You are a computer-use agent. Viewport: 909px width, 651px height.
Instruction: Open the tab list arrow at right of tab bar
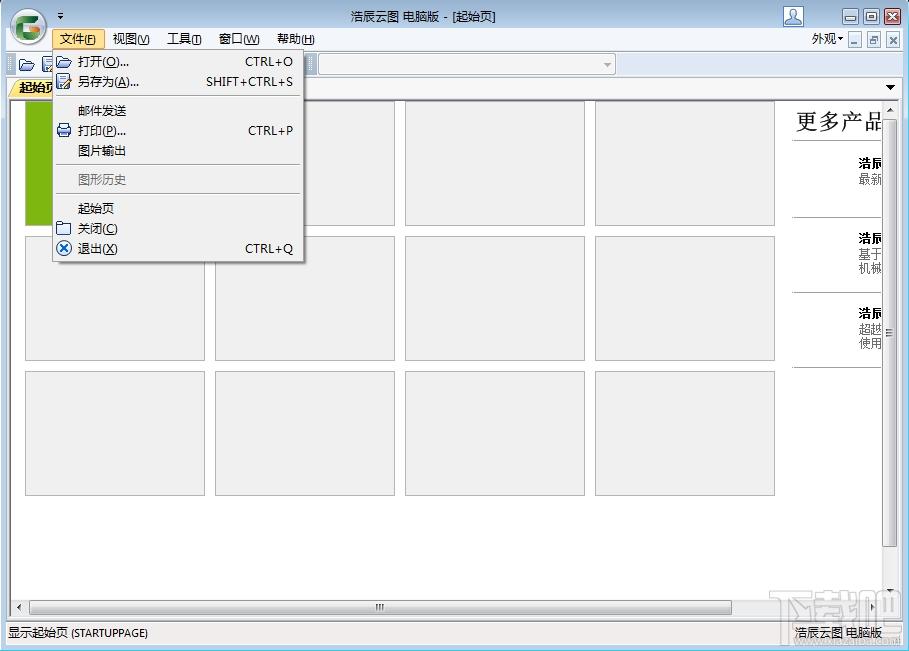pos(890,88)
